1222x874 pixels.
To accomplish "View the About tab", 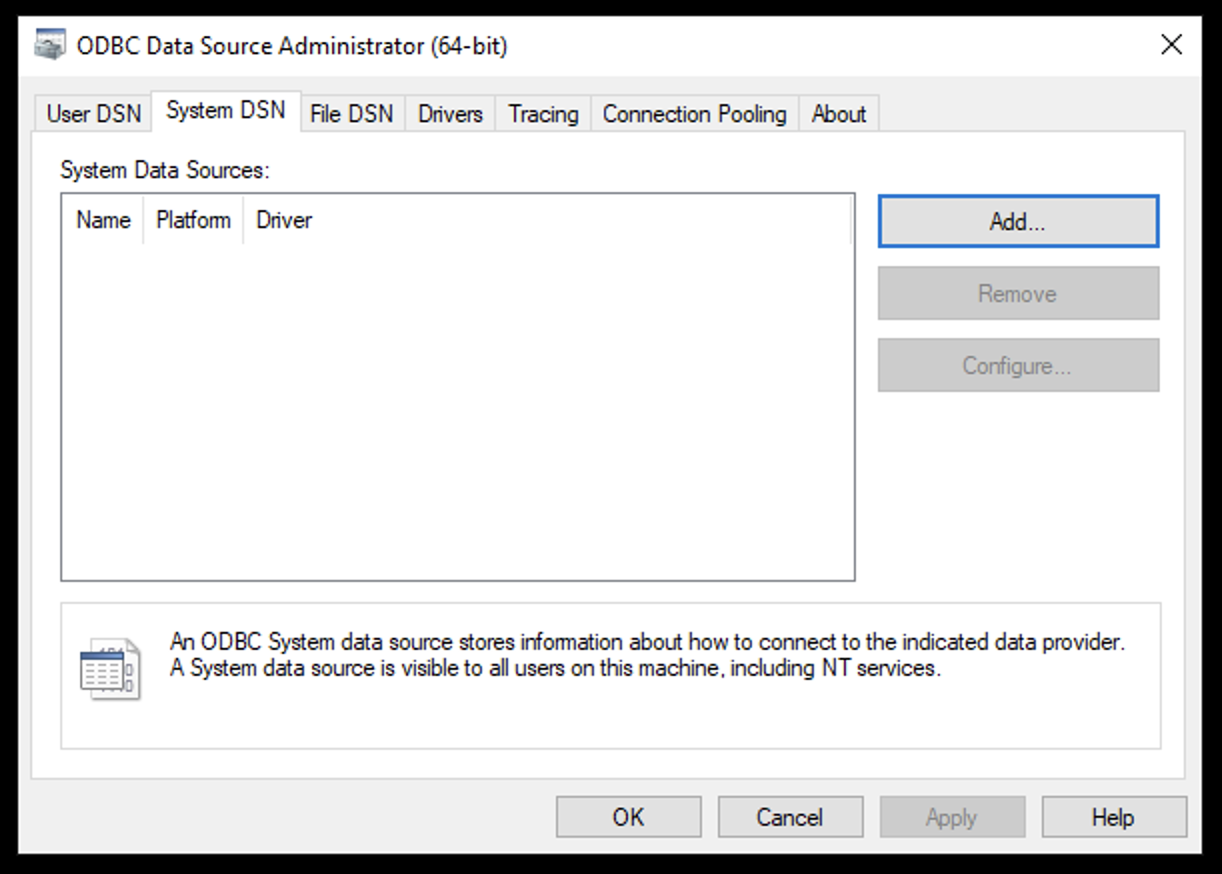I will pyautogui.click(x=839, y=114).
